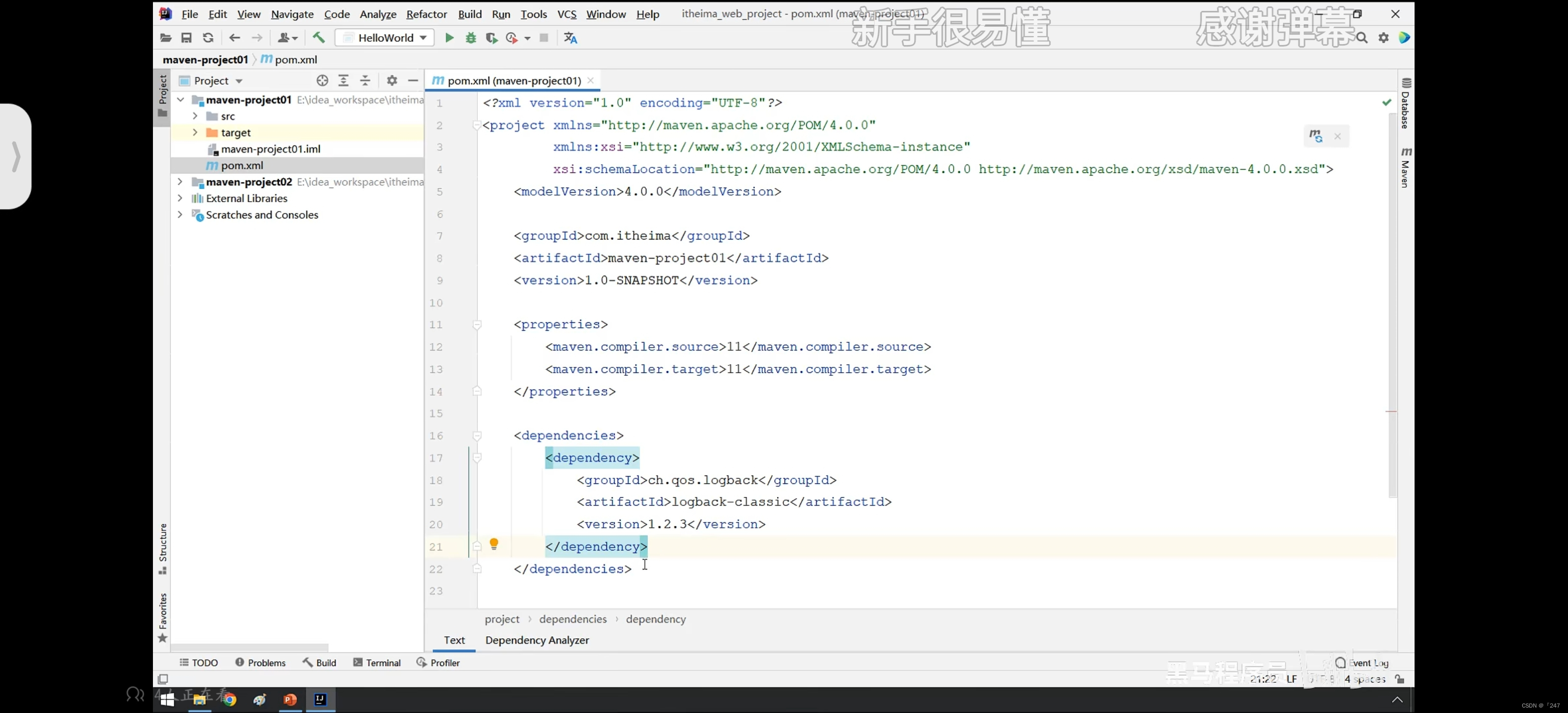Open the File menu
This screenshot has width=1568, height=713.
(189, 14)
